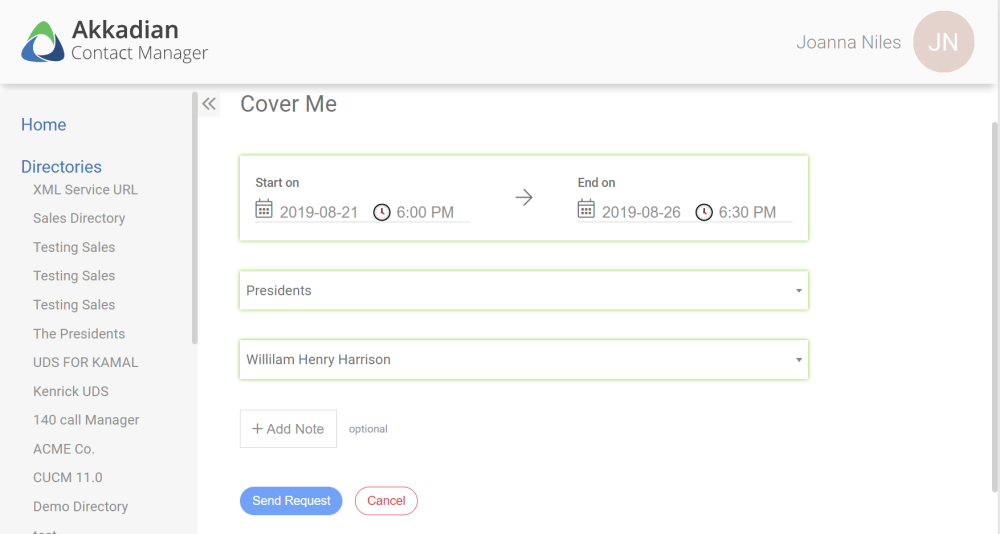Click the End on clock icon
This screenshot has width=1000, height=534.
(704, 212)
